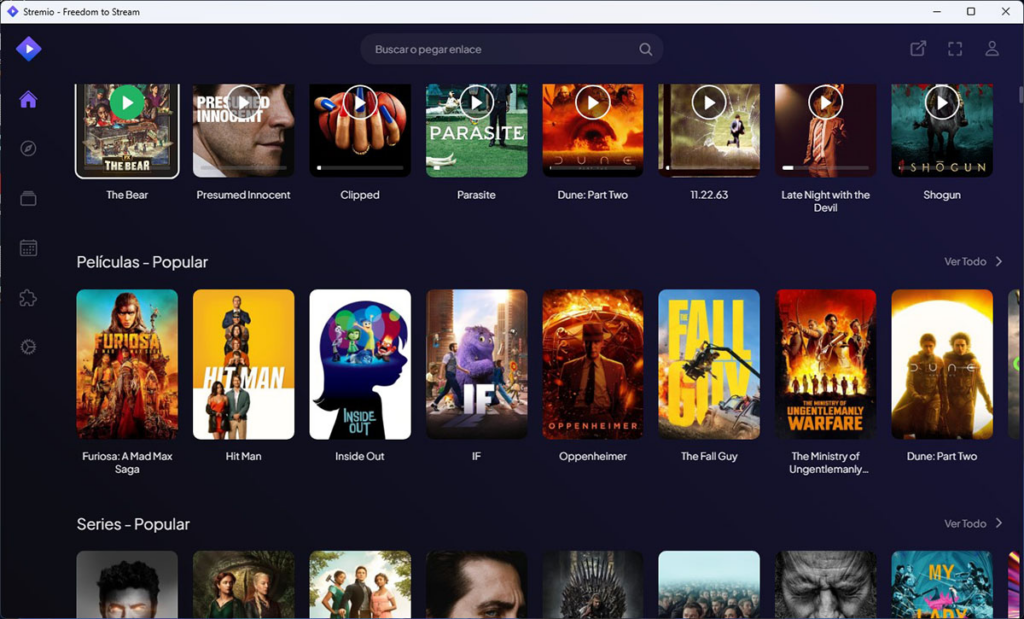Open the Addons puzzle icon
1024x619 pixels.
[x=28, y=298]
